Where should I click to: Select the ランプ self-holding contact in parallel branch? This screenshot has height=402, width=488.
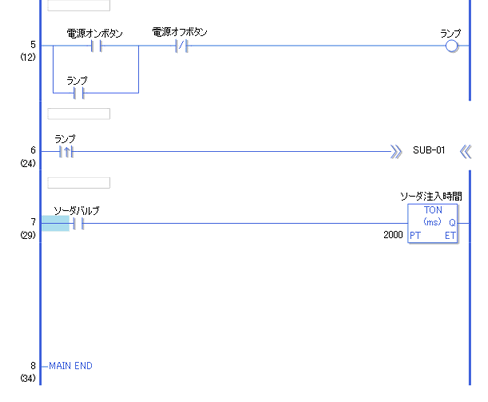79,93
